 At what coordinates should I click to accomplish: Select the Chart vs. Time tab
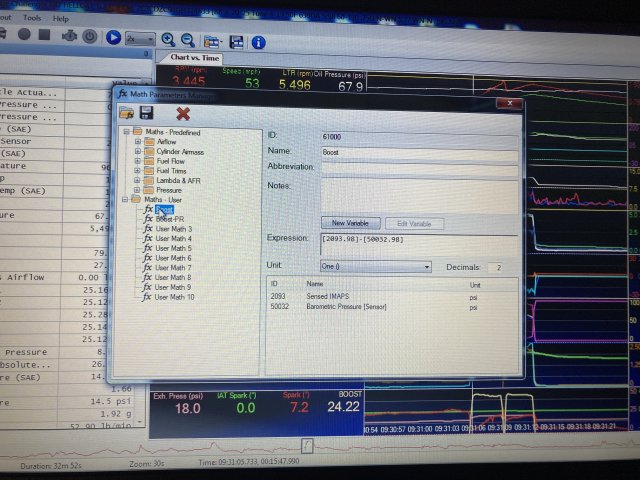pos(194,58)
